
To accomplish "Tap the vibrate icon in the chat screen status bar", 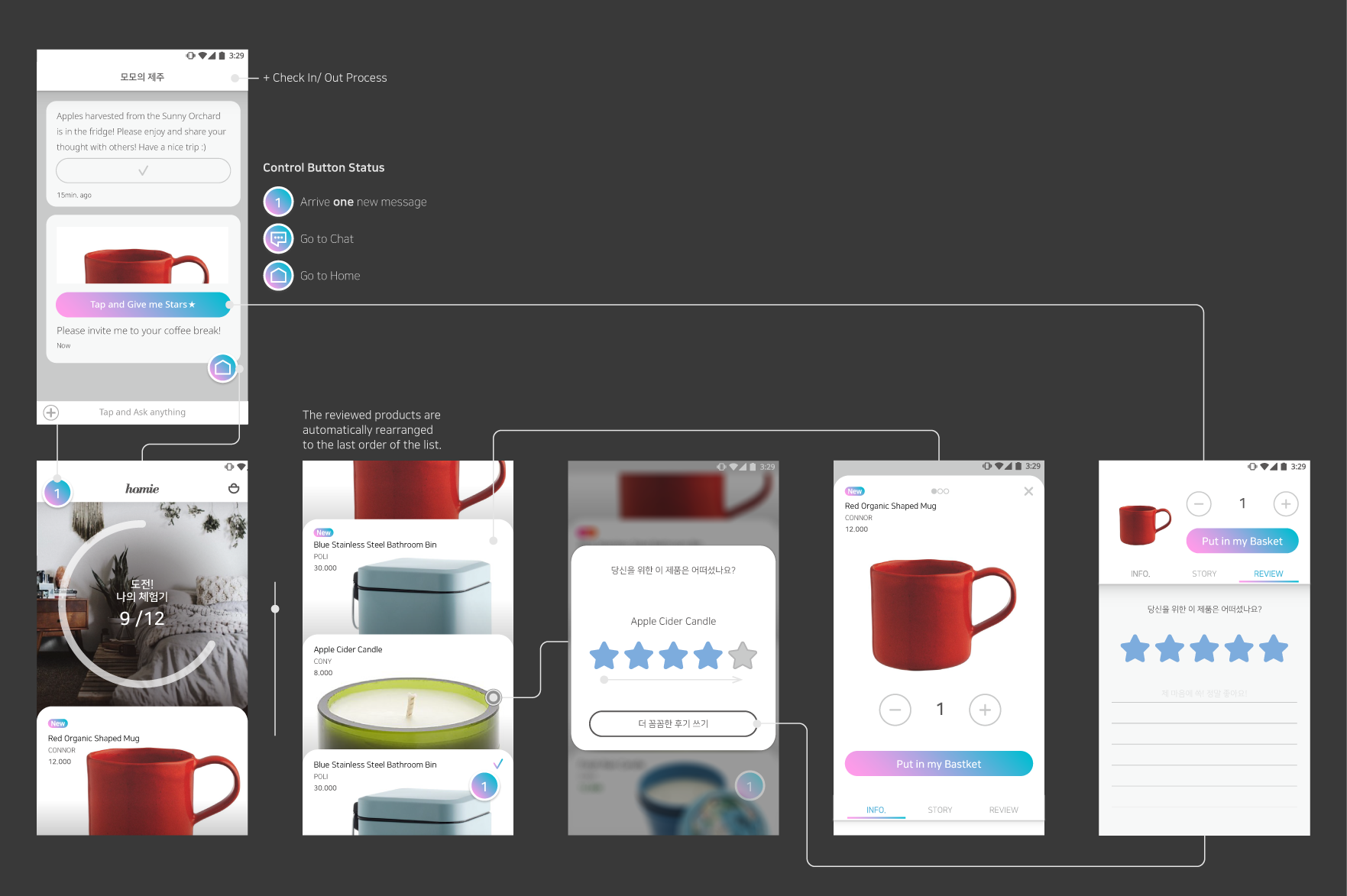I will [190, 56].
